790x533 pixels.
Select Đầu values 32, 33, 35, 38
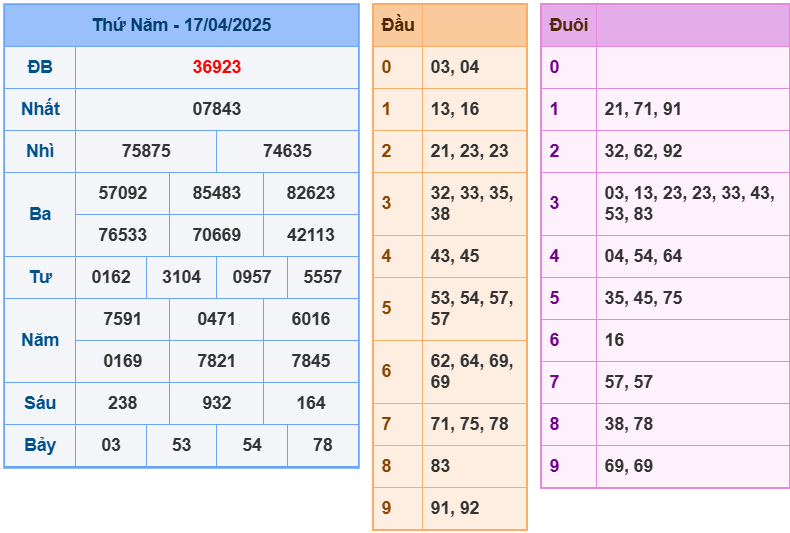pos(471,203)
